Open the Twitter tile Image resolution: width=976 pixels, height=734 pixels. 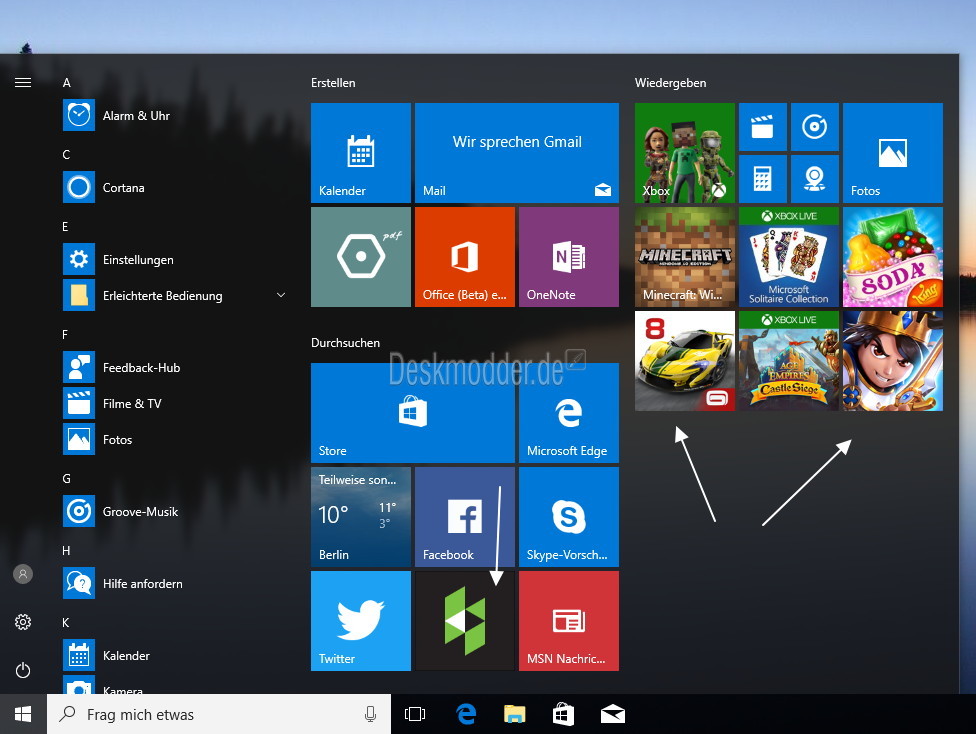click(360, 621)
